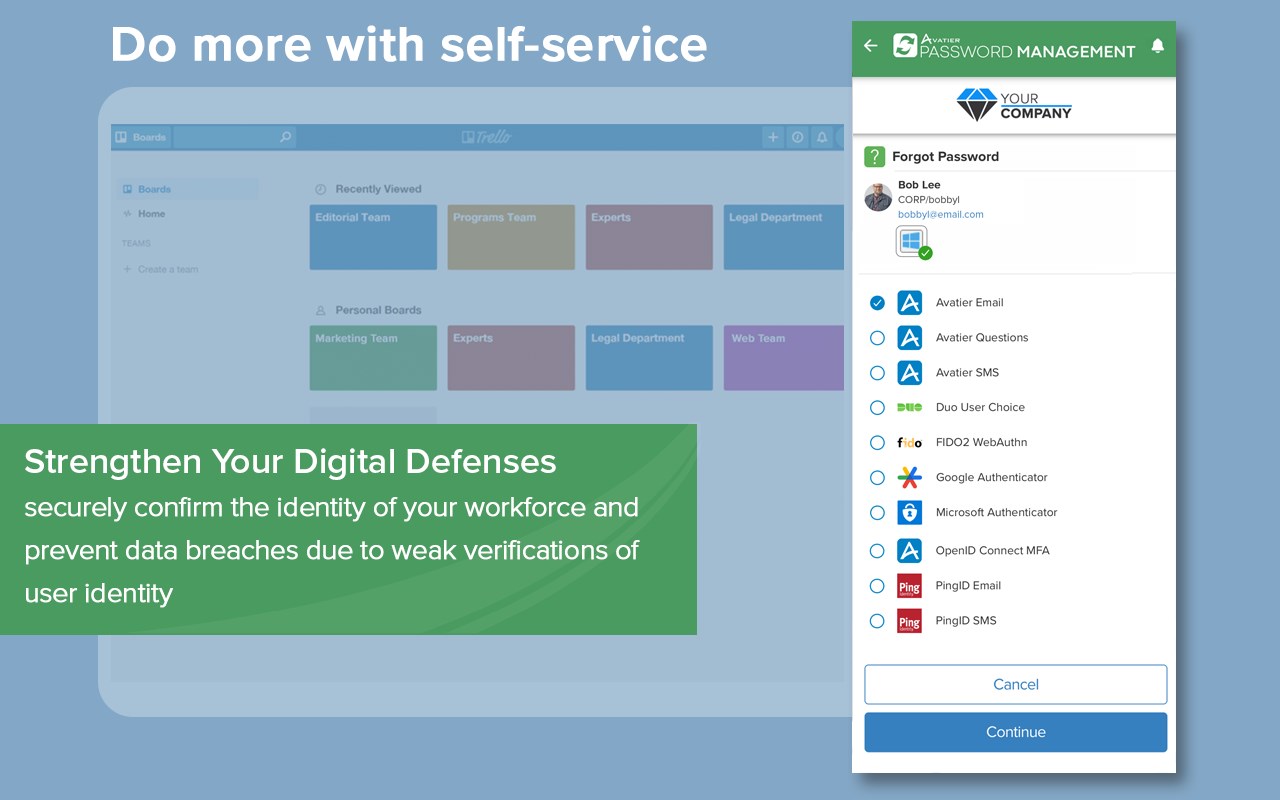Open the Web Team board tile
The width and height of the screenshot is (1280, 800).
click(x=784, y=358)
